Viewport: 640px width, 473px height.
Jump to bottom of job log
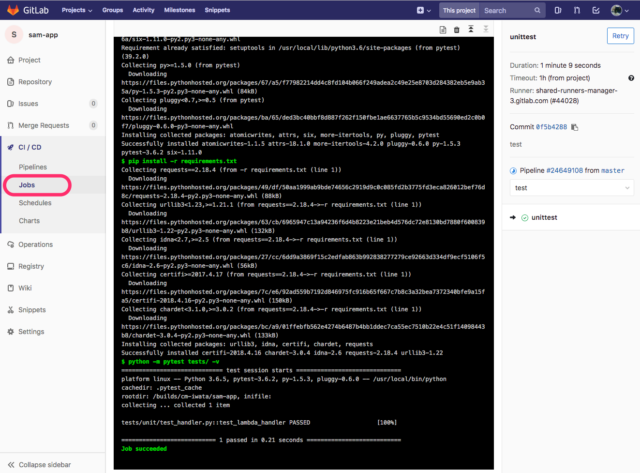tap(486, 29)
